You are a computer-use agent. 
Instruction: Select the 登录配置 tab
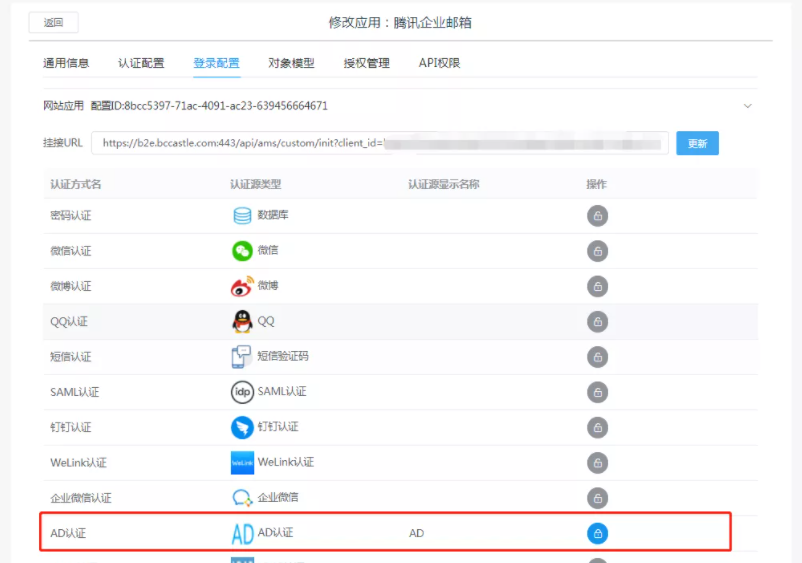[x=216, y=63]
